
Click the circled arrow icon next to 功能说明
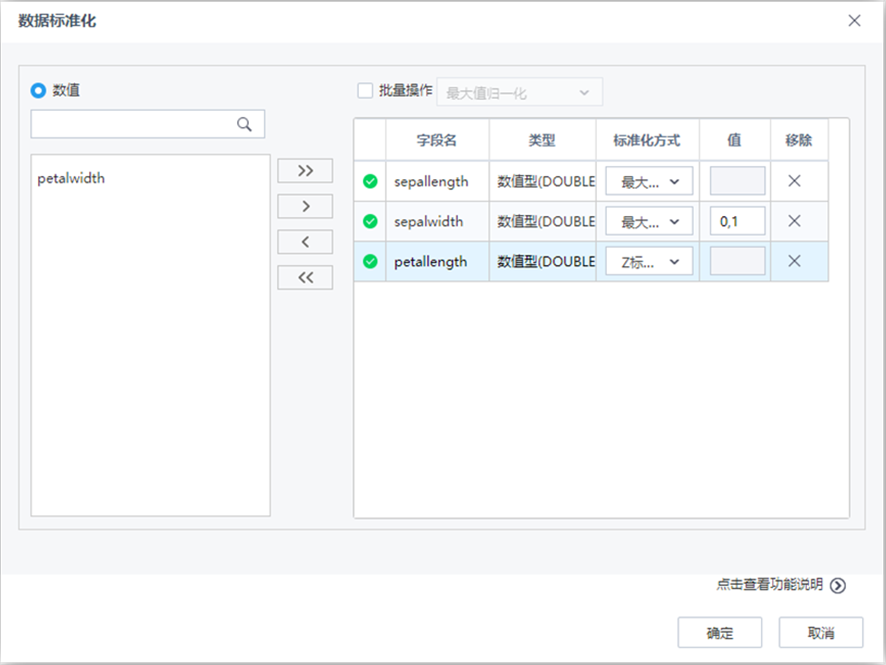837,584
